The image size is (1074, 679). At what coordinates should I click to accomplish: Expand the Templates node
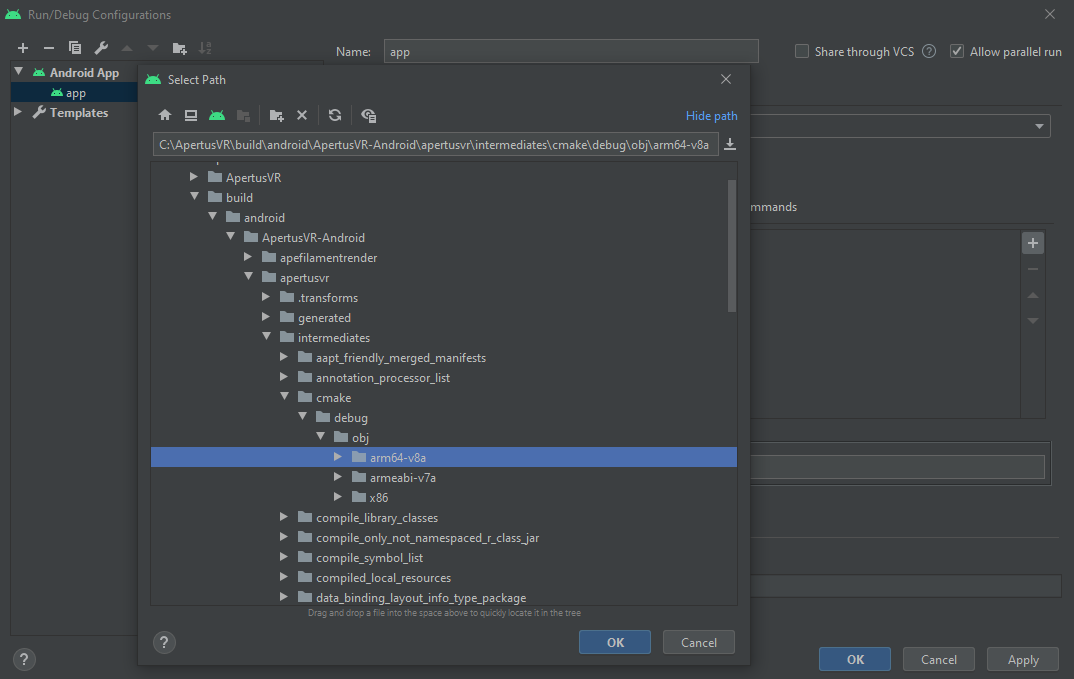click(x=18, y=112)
